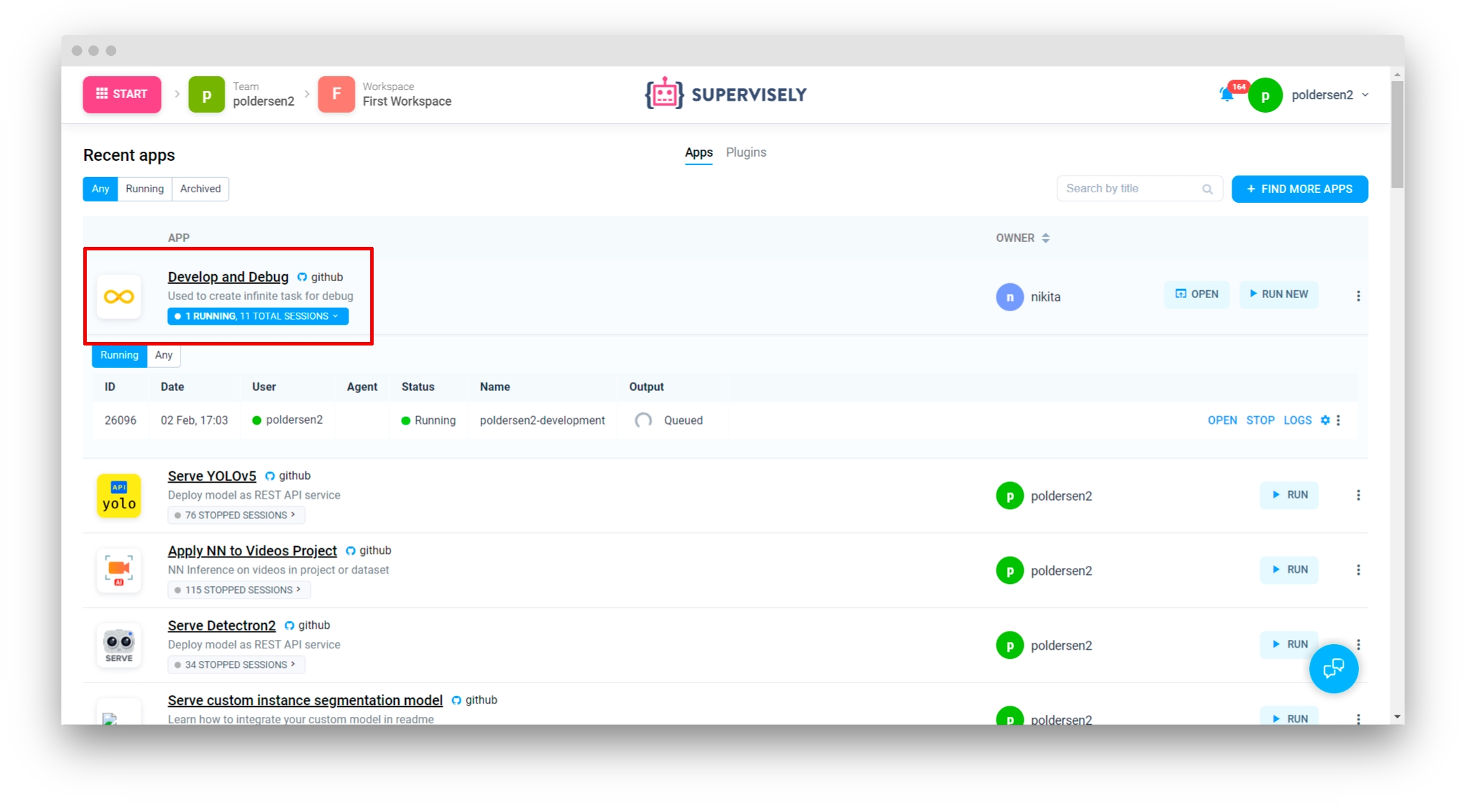Open more options for Develop and Debug
Image resolution: width=1466 pixels, height=812 pixels.
(x=1358, y=296)
